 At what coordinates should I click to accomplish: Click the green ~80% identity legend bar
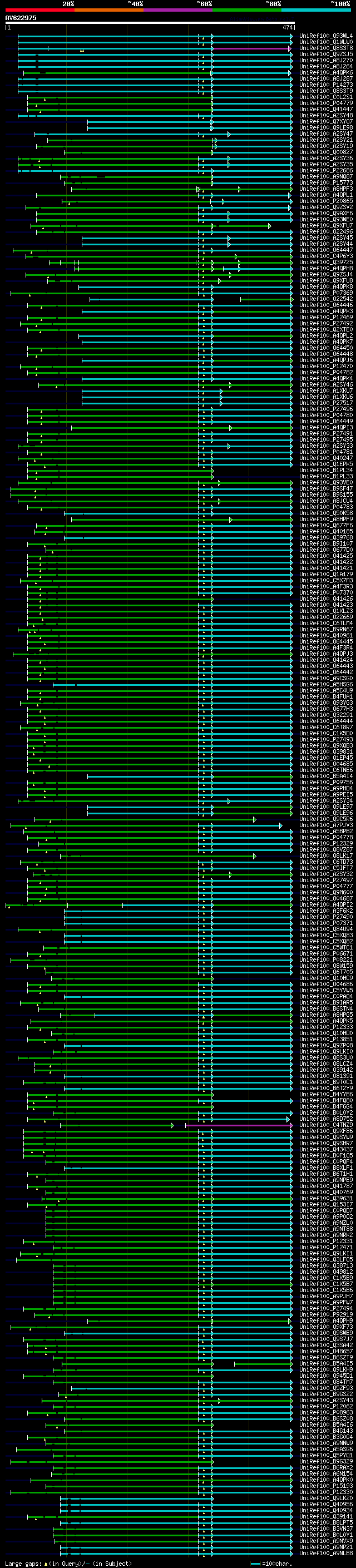point(247,10)
